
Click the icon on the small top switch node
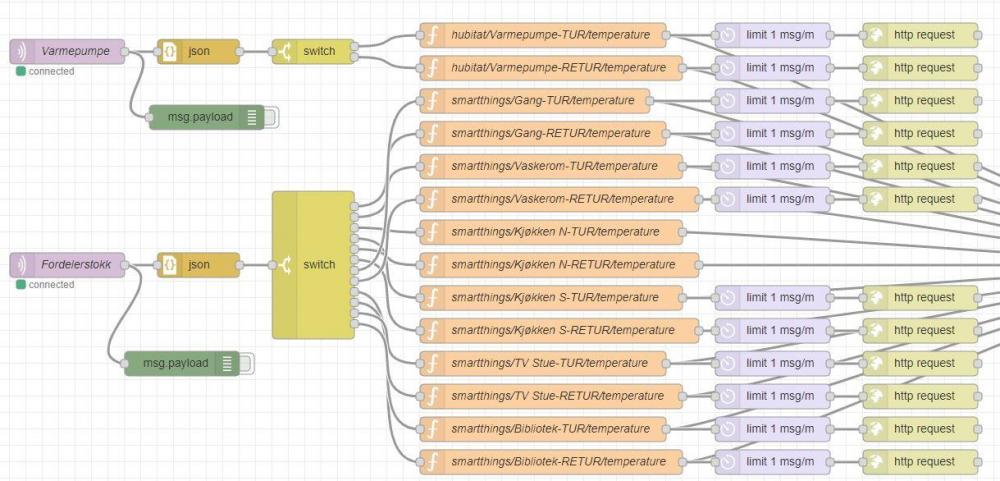coord(285,52)
